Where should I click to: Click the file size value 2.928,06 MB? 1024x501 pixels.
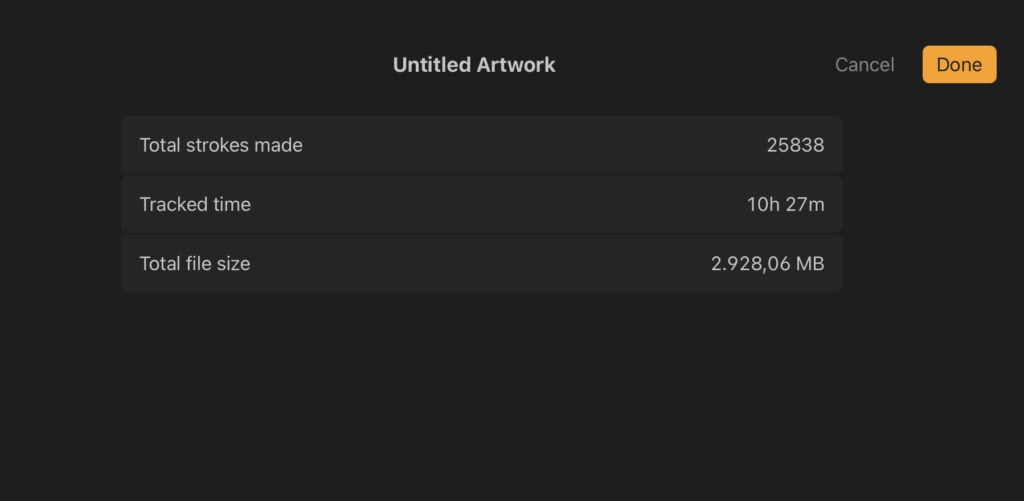(767, 264)
